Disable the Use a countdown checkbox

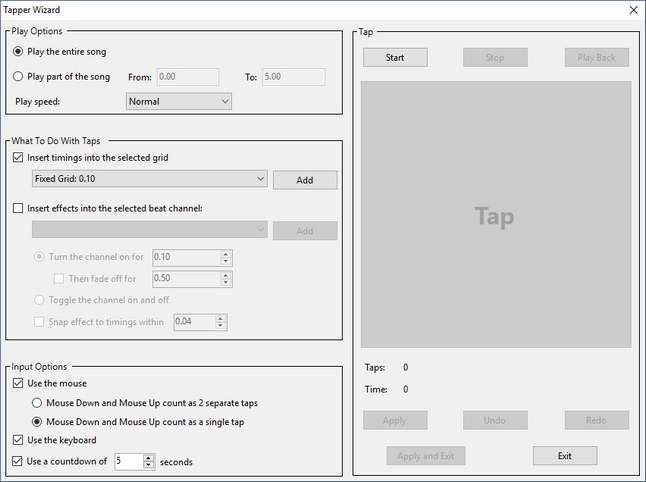(x=18, y=461)
